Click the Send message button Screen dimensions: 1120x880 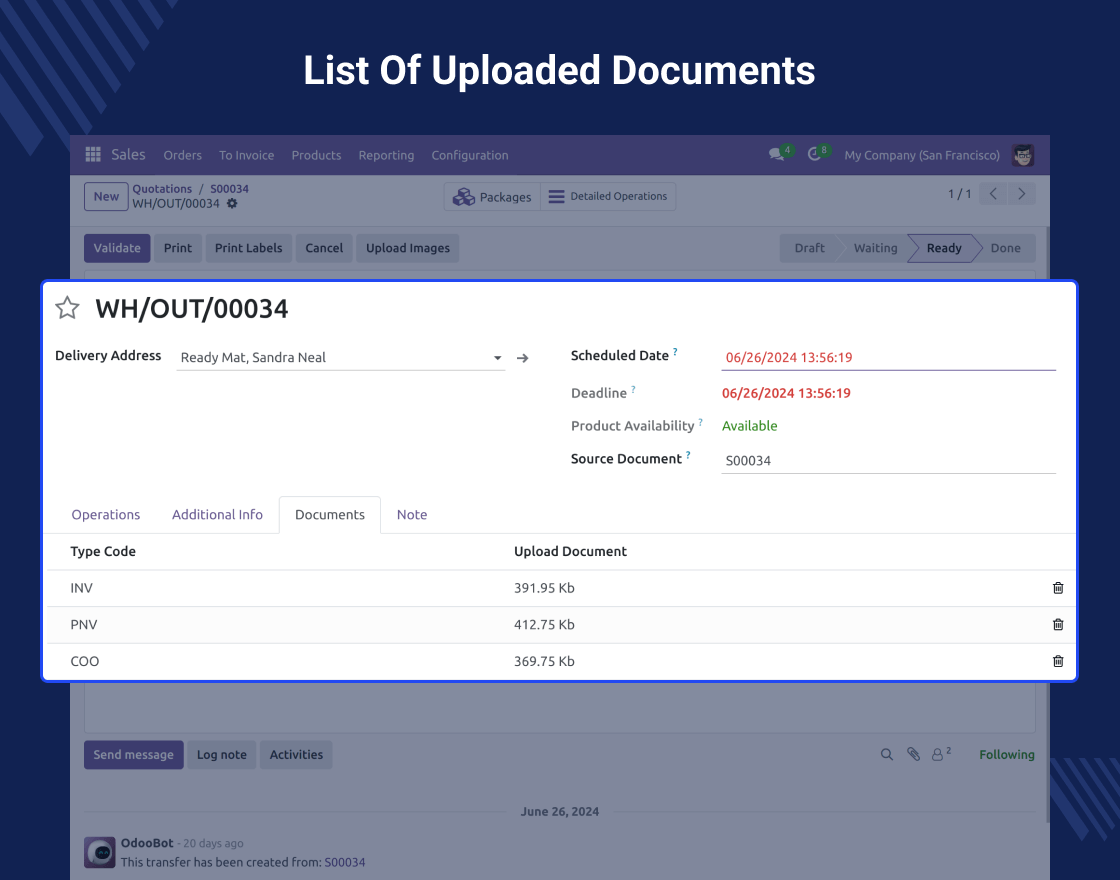(134, 754)
